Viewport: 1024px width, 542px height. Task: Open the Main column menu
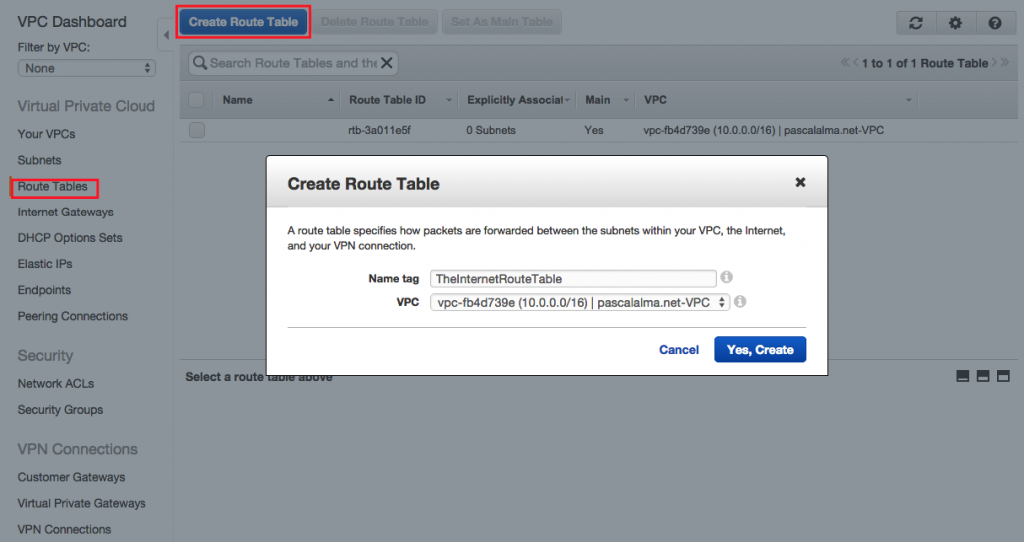tap(626, 100)
